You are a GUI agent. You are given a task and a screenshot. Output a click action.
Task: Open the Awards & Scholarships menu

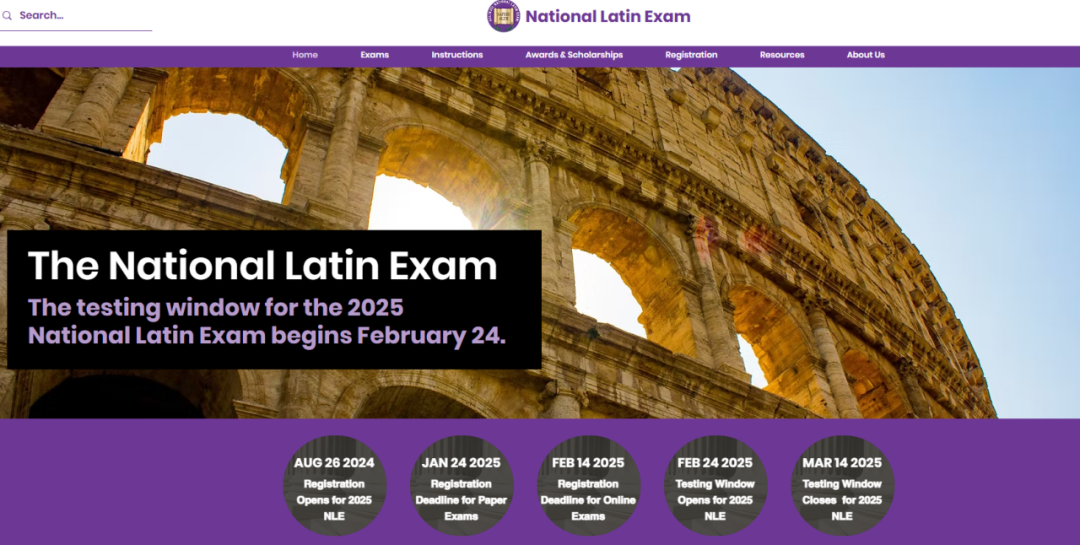(x=574, y=55)
